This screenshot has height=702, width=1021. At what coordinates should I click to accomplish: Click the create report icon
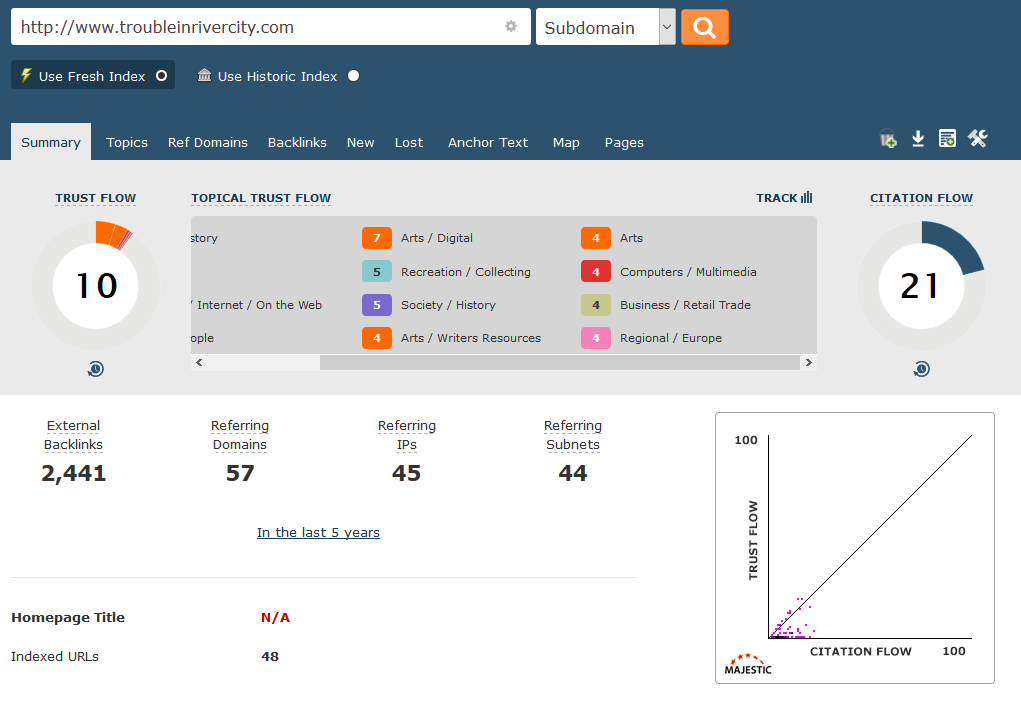[947, 140]
